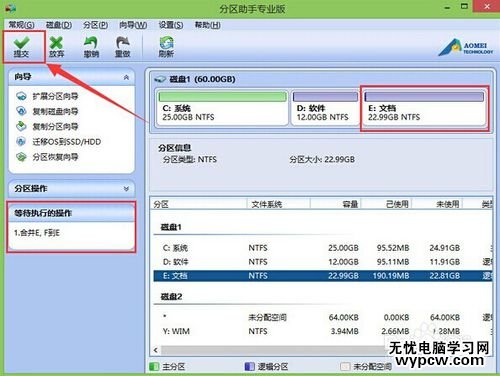Click the 磁盘1 (60.00GB) disk icon
The height and width of the screenshot is (376, 500).
click(160, 79)
